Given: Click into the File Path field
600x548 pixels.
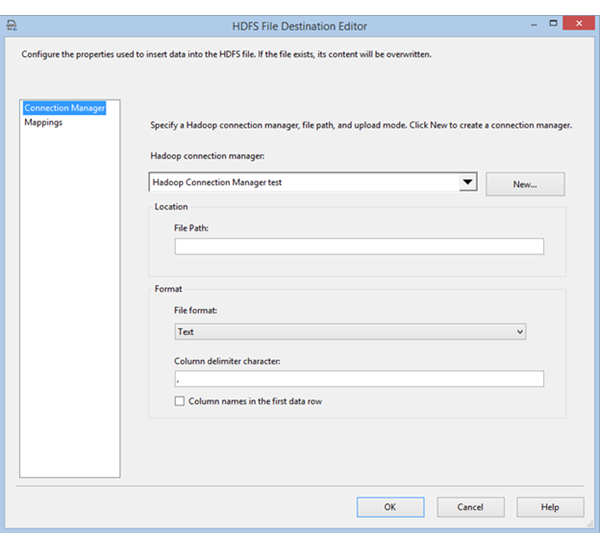Looking at the screenshot, I should 359,247.
